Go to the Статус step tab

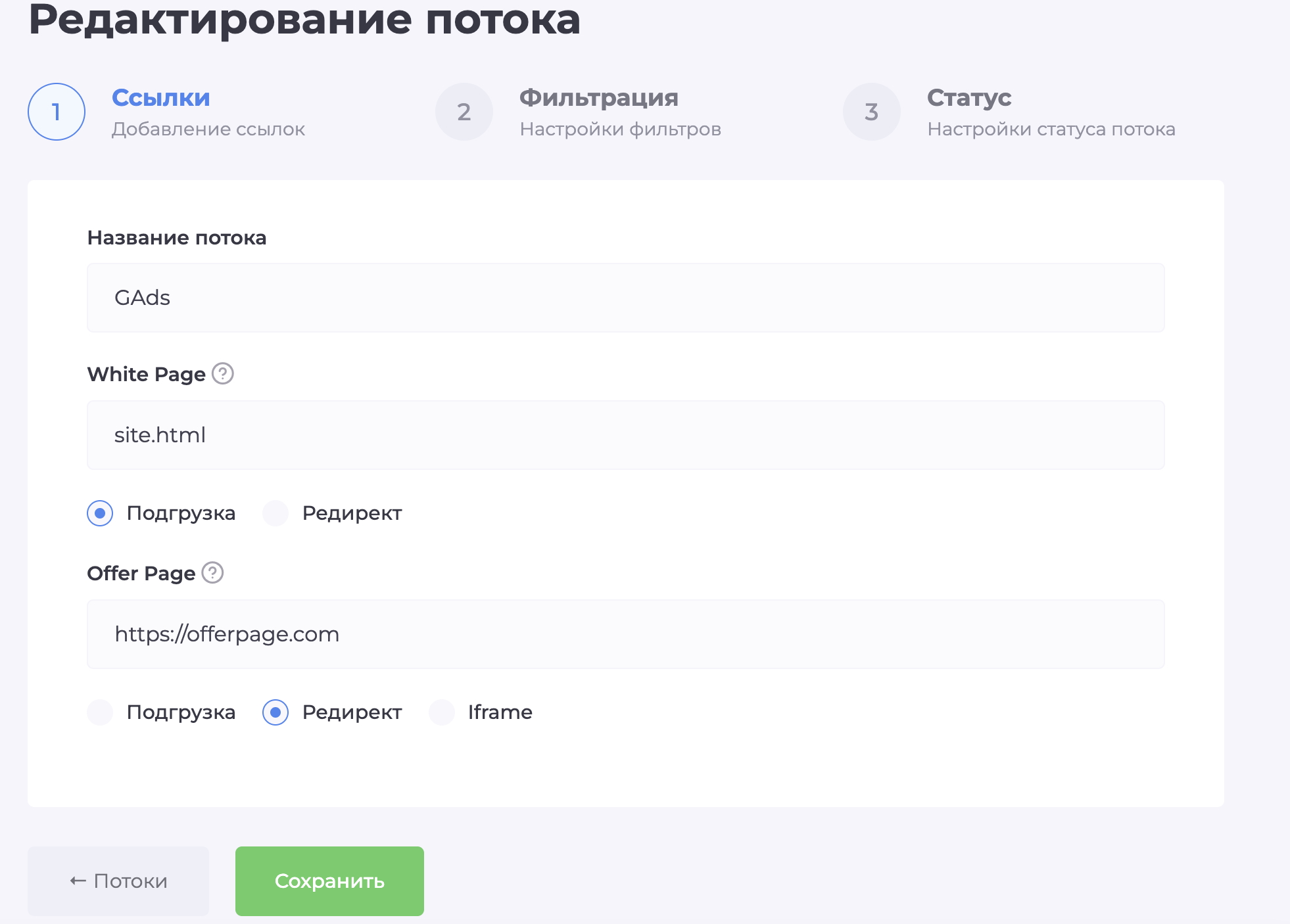click(969, 98)
